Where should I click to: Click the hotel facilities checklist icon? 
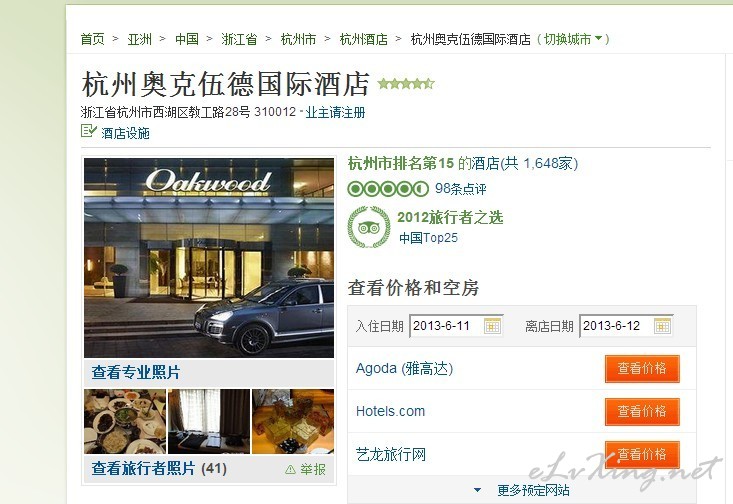tap(88, 131)
